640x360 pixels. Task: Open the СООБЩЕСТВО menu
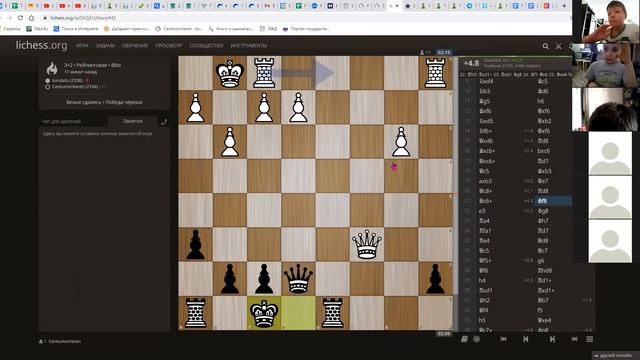[206, 46]
